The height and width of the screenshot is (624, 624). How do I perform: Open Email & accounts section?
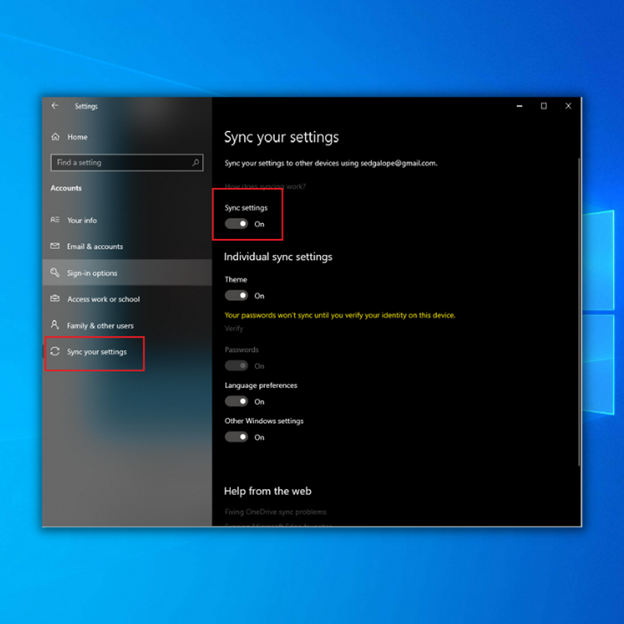[x=127, y=246]
